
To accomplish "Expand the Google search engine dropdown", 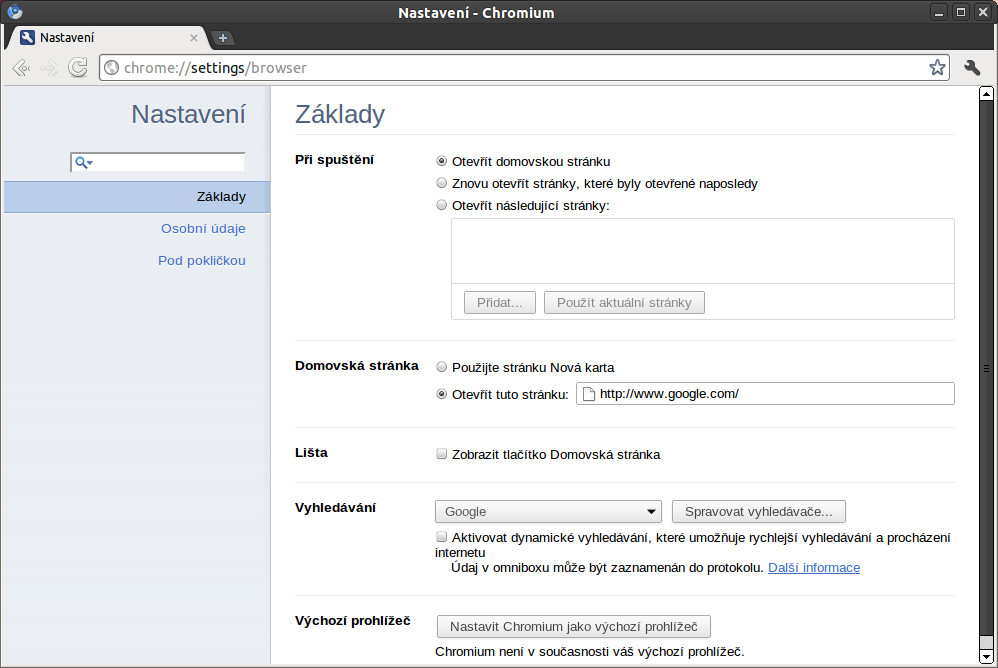I will (548, 511).
